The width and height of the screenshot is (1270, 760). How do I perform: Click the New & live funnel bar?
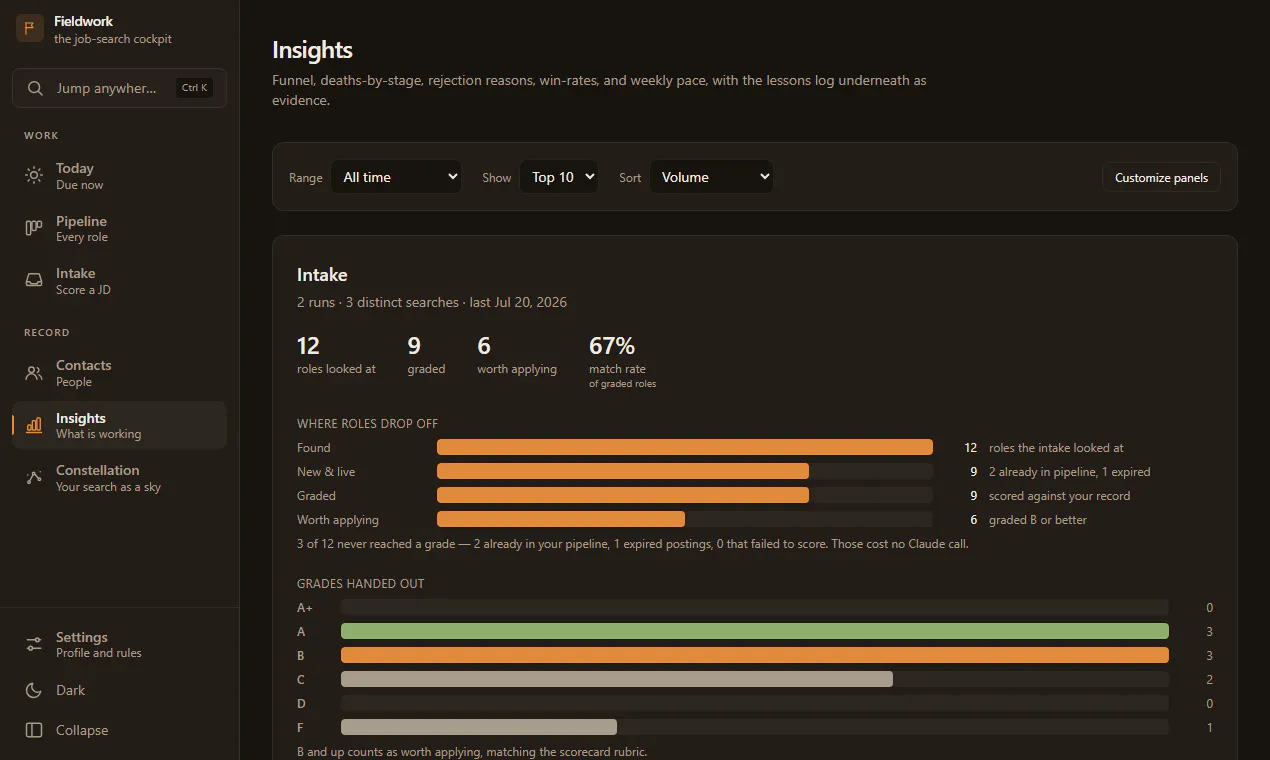point(623,471)
